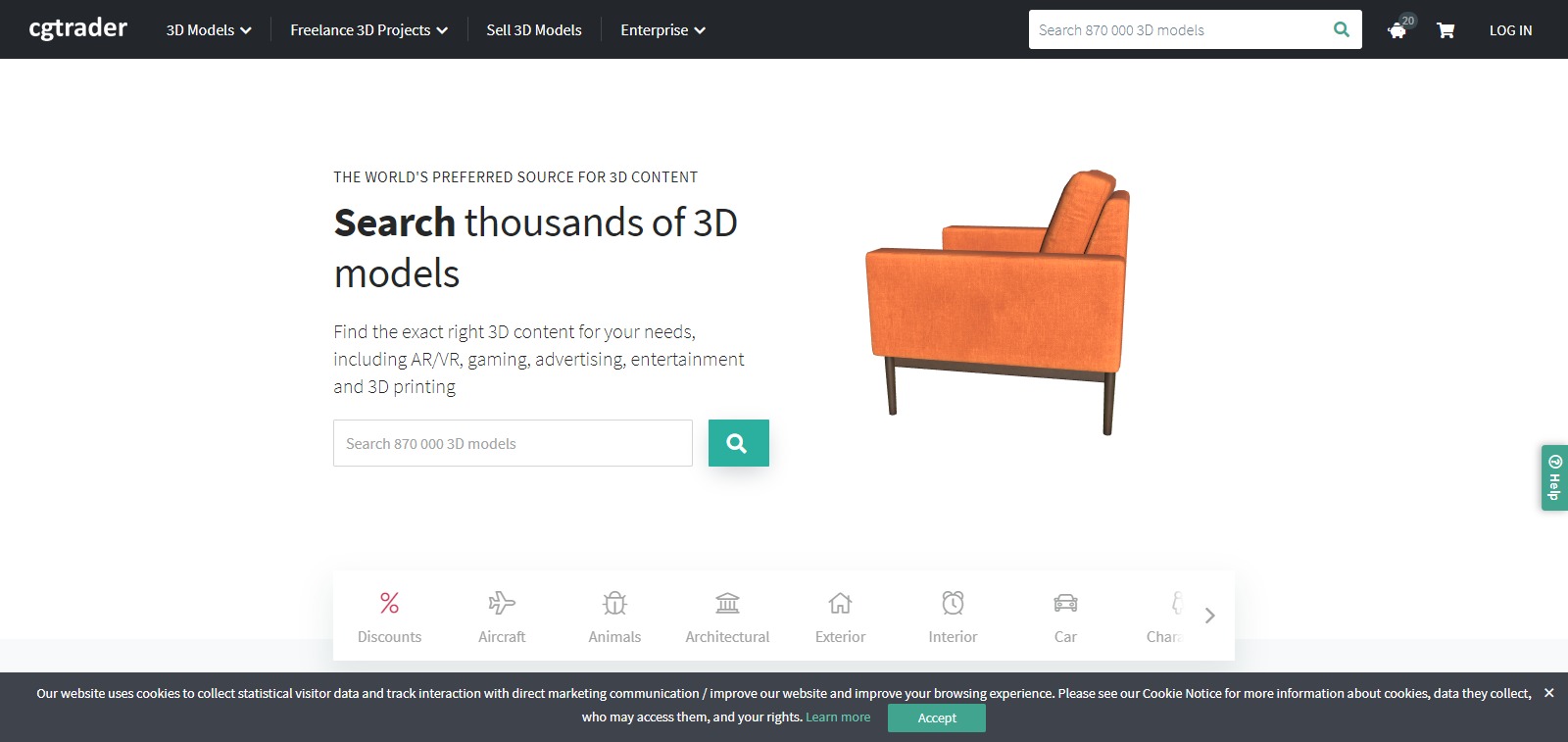1568x742 pixels.
Task: Open the shopping cart icon
Action: 1445,30
